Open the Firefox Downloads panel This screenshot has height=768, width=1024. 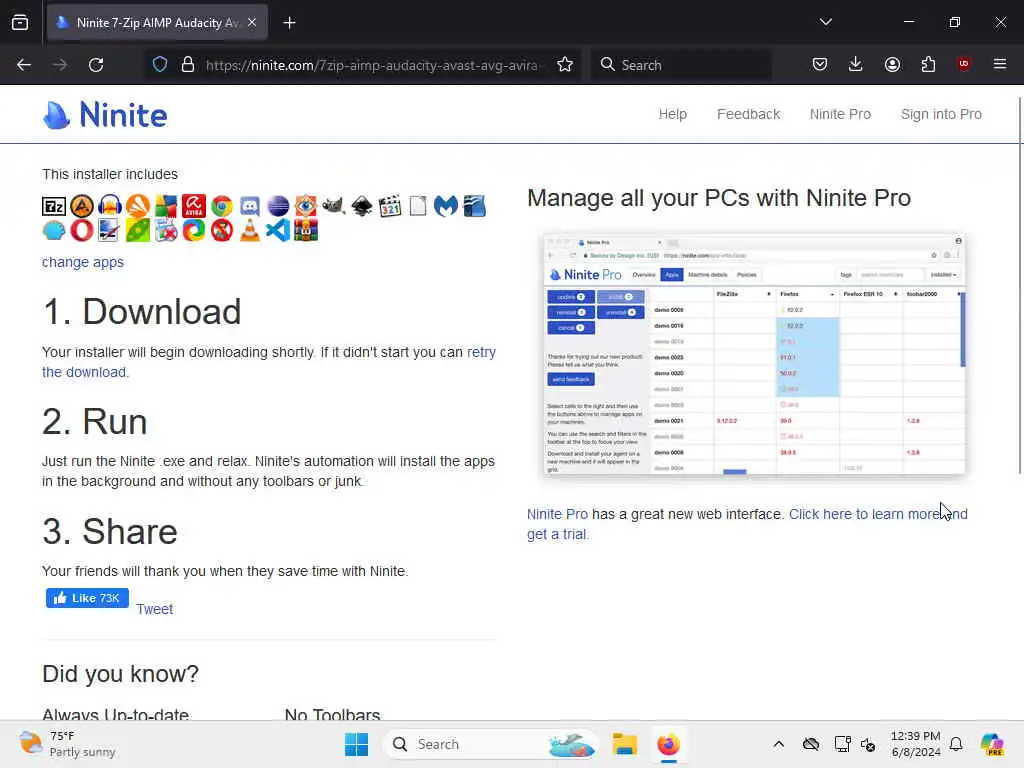pyautogui.click(x=856, y=65)
